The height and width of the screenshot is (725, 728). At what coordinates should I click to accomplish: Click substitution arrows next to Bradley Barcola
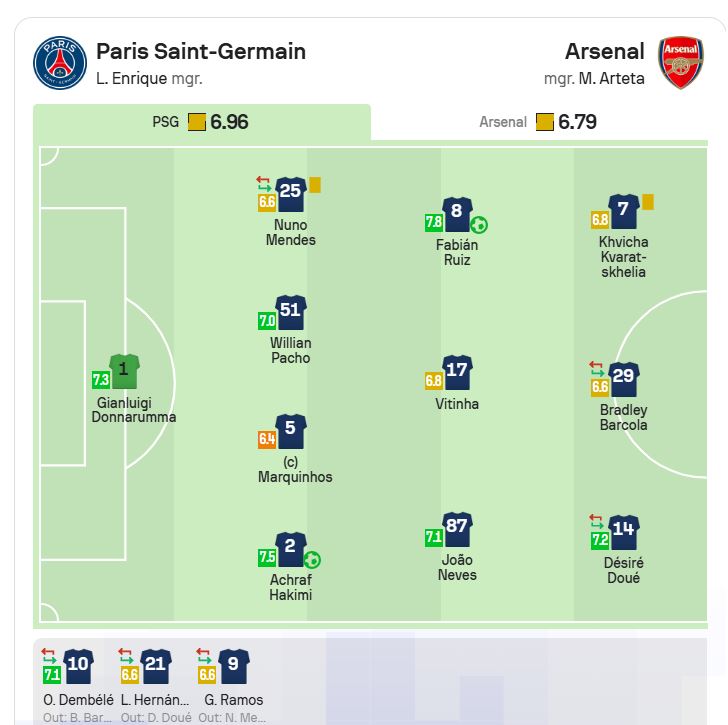point(596,369)
